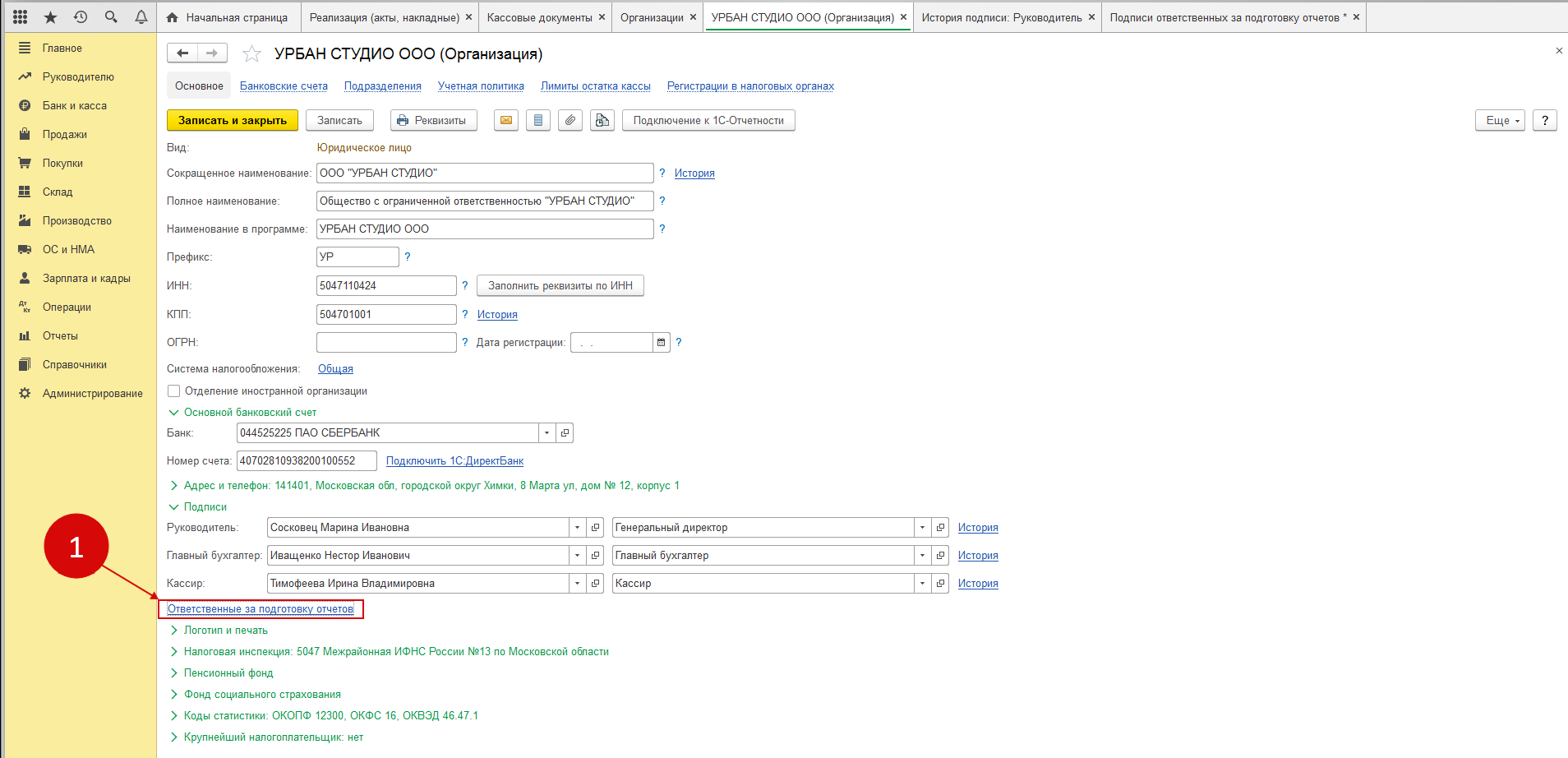Click Записать и закрыть button
Image resolution: width=1568 pixels, height=758 pixels.
[233, 120]
